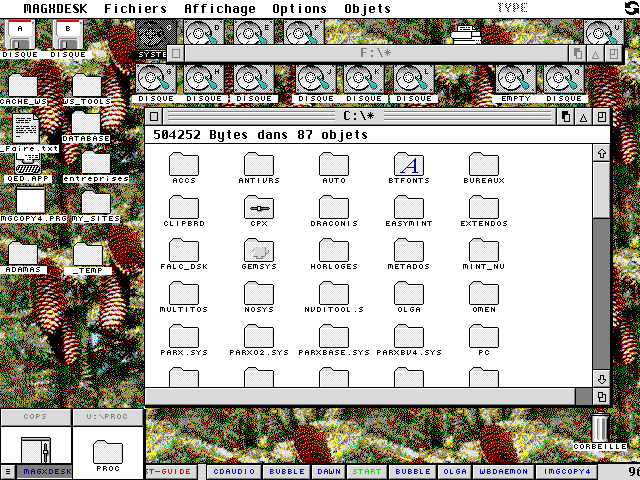Viewport: 640px width, 480px height.
Task: Open the Fichiers menu
Action: pos(136,9)
